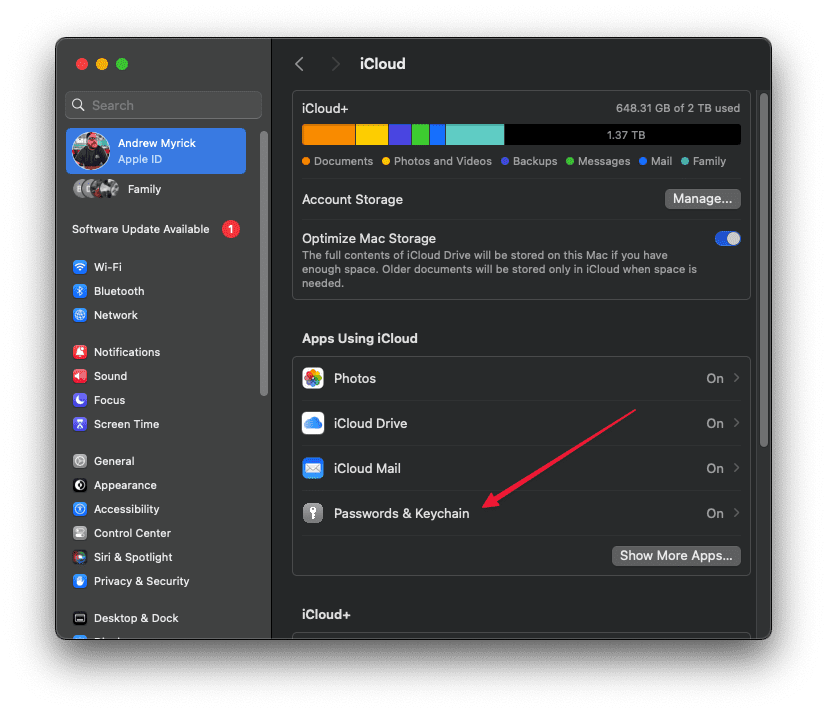Image resolution: width=827 pixels, height=713 pixels.
Task: Select the Sound speaker icon
Action: point(80,376)
